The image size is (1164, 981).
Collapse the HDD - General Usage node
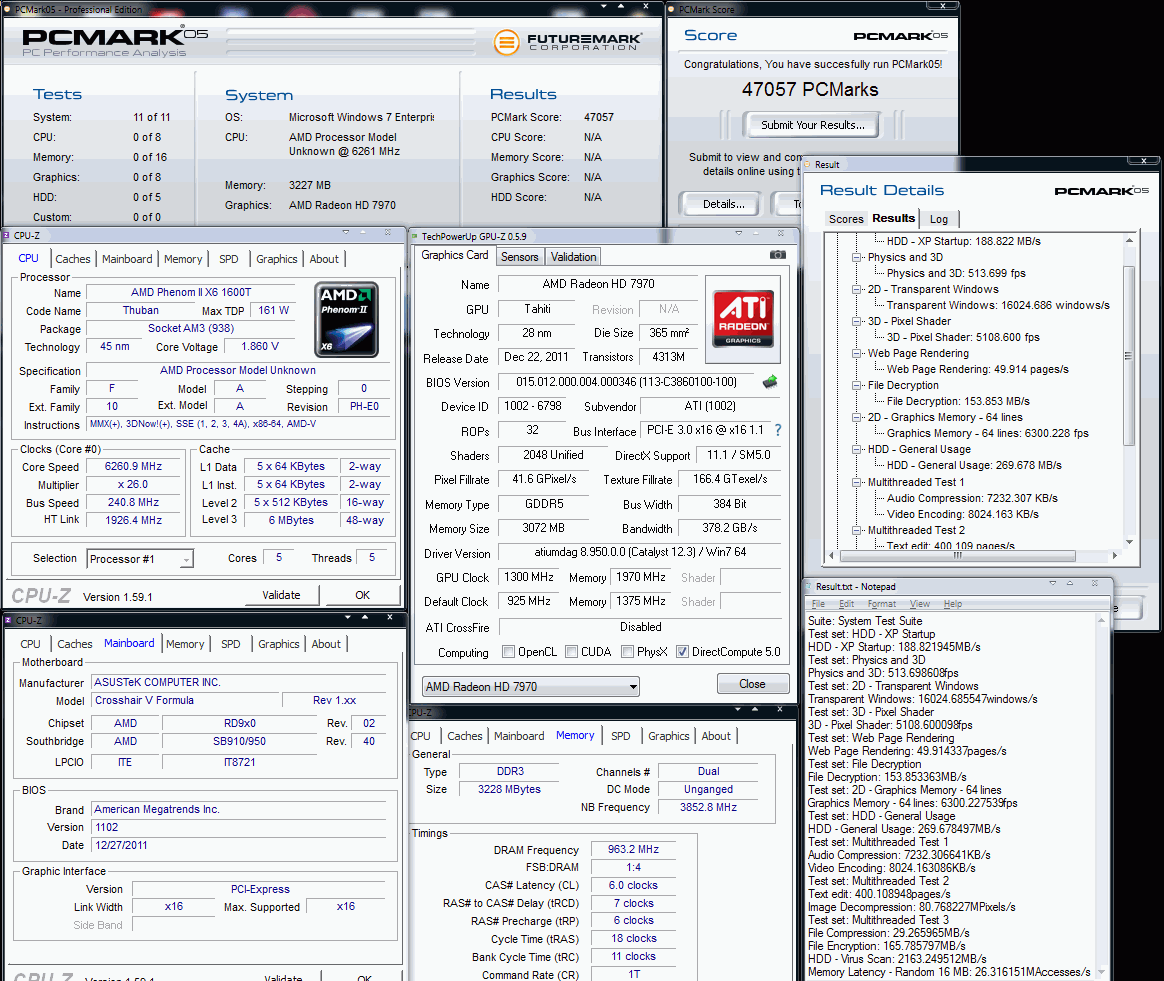(x=857, y=449)
